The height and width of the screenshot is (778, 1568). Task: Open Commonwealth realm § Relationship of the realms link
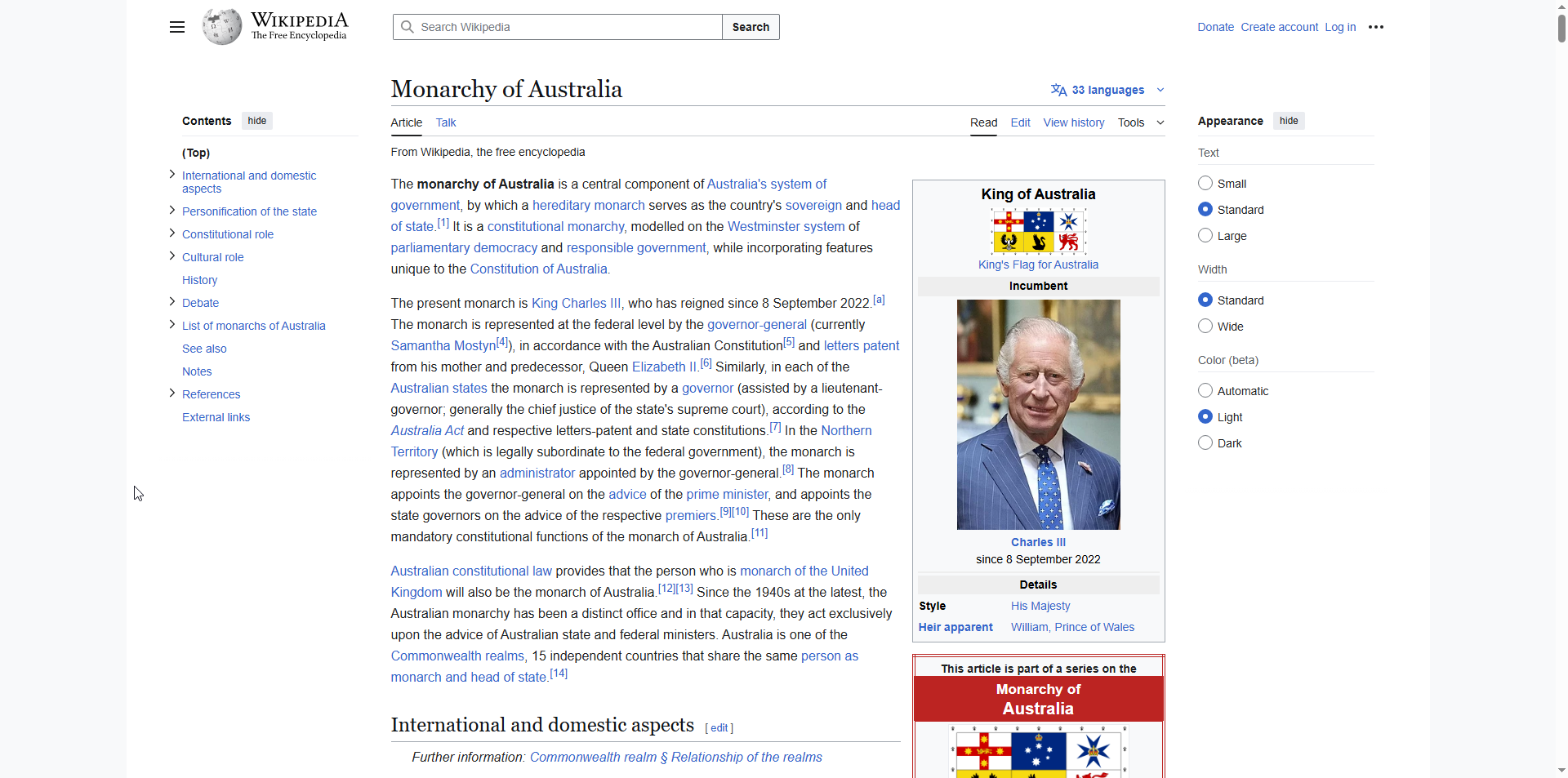pyautogui.click(x=675, y=758)
